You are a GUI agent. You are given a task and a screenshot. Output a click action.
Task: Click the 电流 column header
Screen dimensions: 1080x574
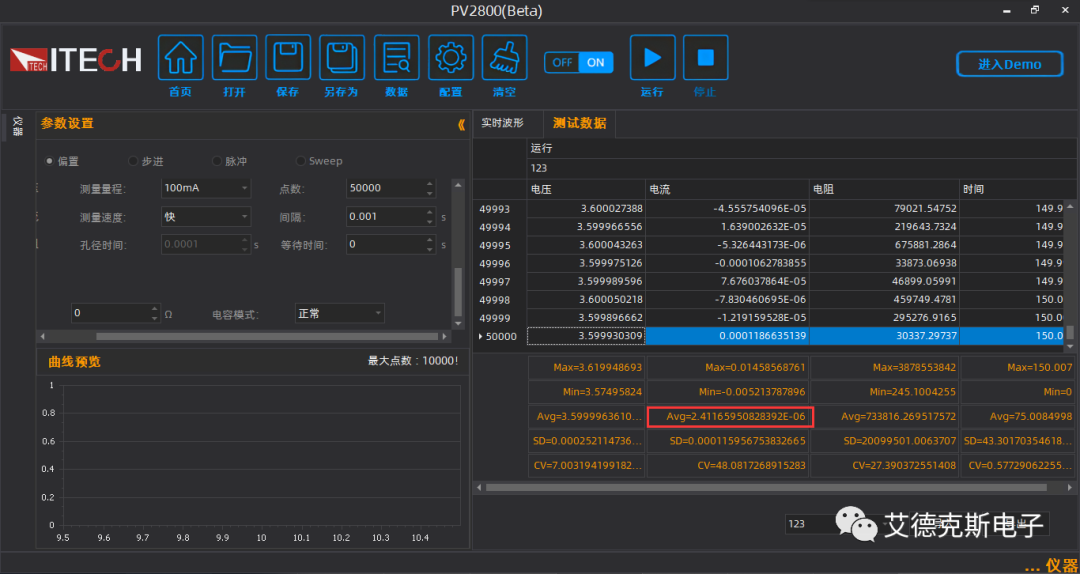click(x=727, y=189)
